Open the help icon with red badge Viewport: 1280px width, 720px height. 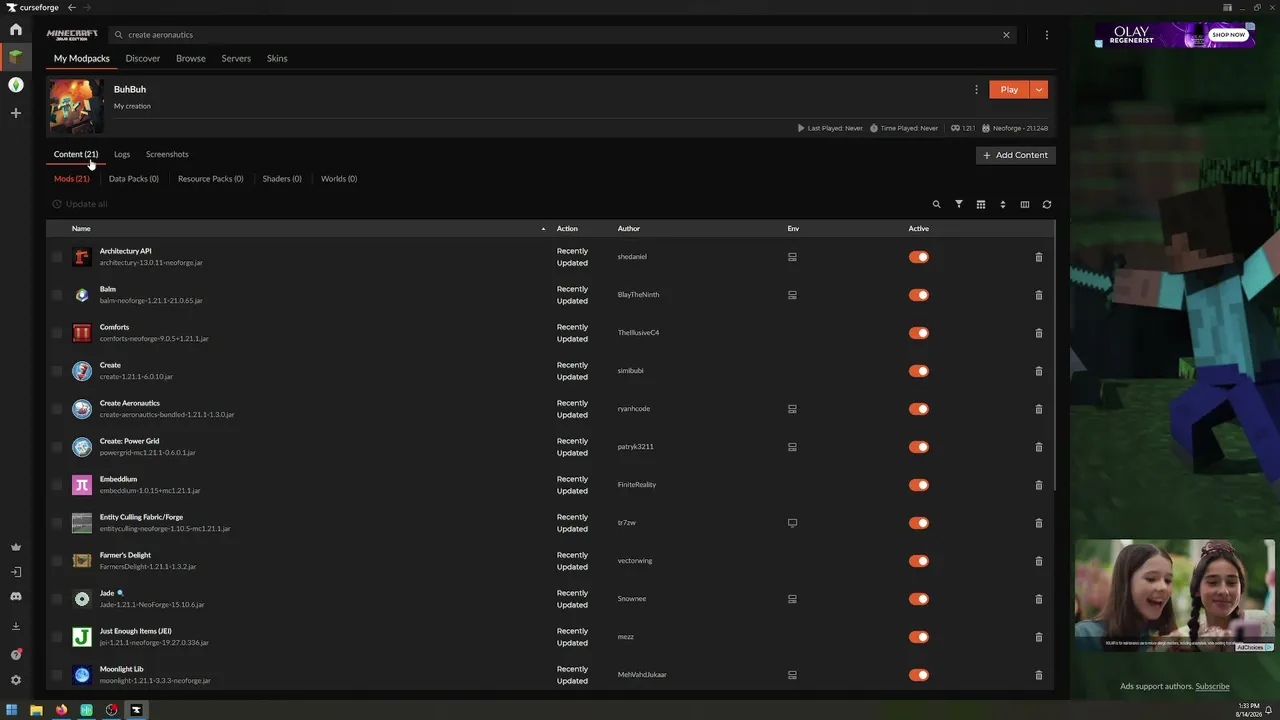16,654
